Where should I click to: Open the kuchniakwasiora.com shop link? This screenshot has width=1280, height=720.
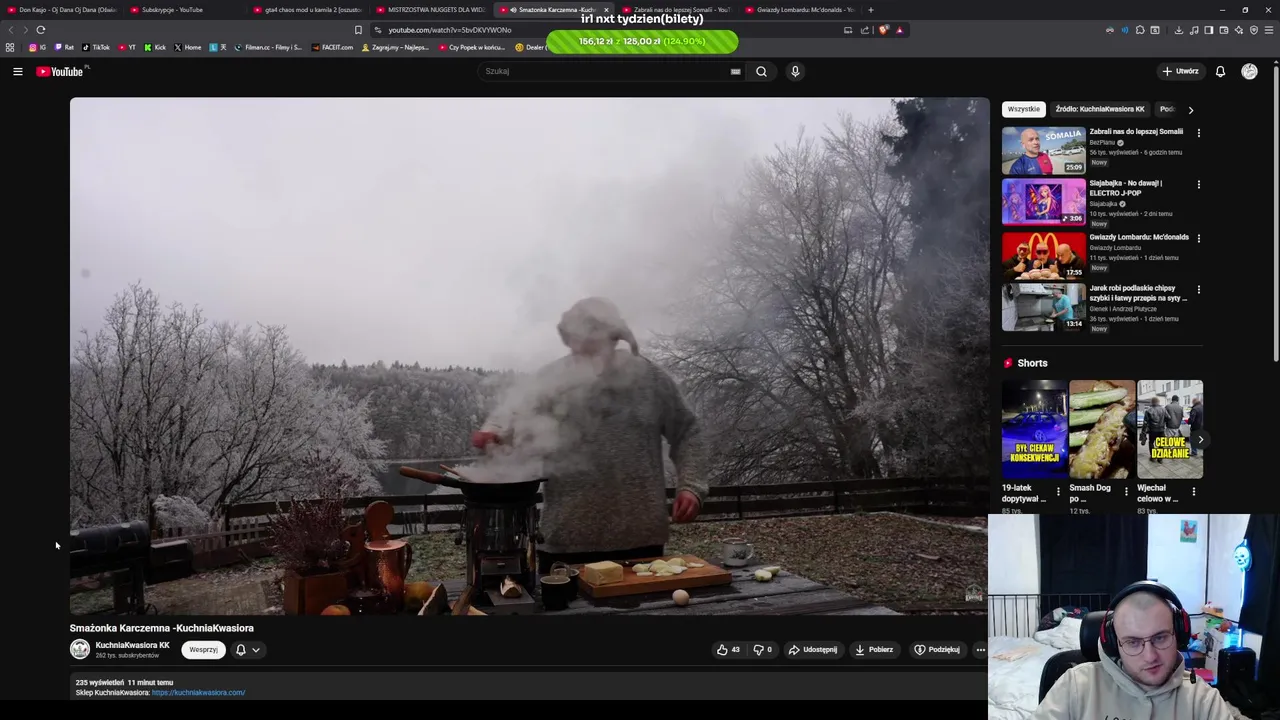pyautogui.click(x=198, y=692)
